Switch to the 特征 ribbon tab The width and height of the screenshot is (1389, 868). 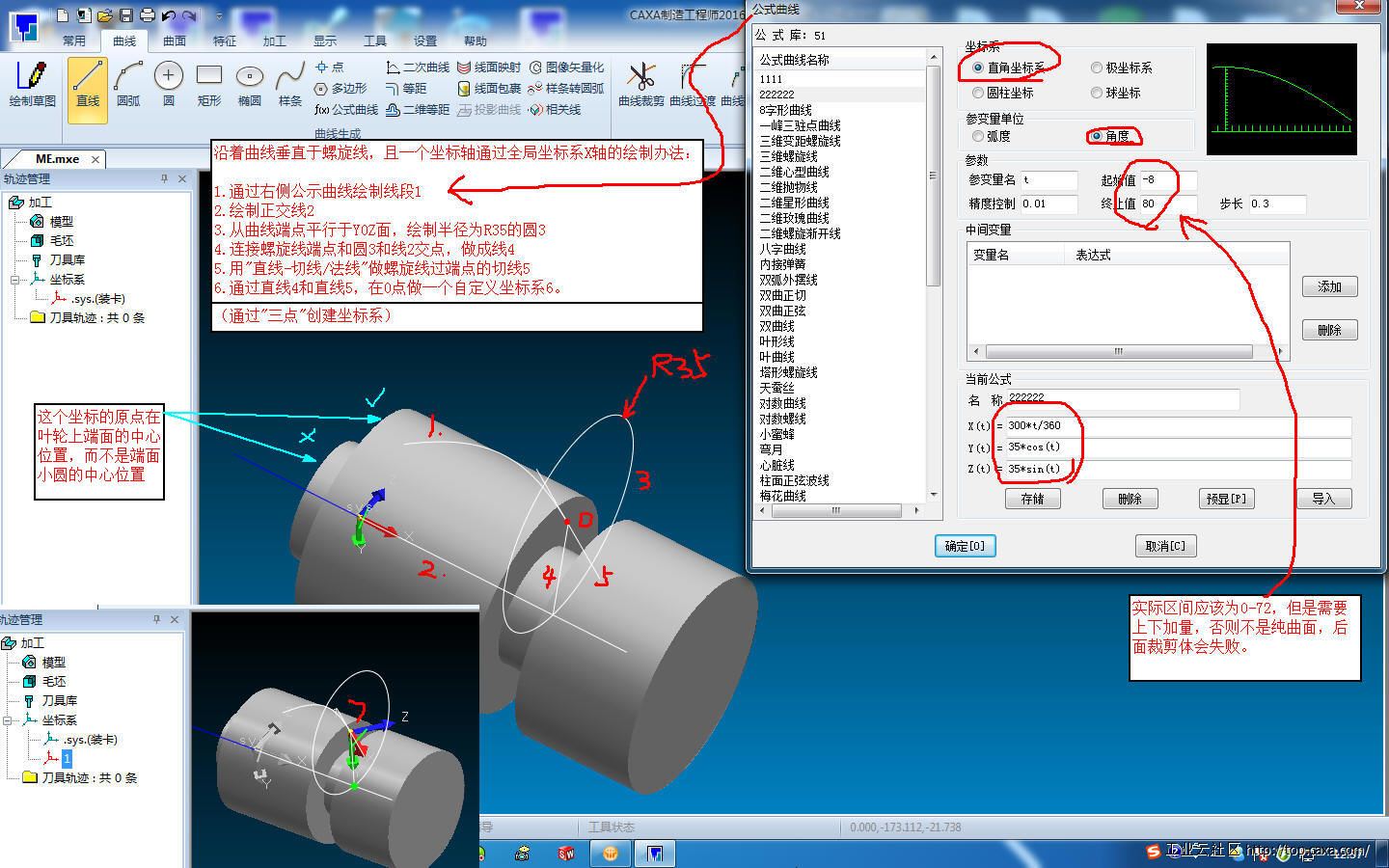[x=225, y=41]
